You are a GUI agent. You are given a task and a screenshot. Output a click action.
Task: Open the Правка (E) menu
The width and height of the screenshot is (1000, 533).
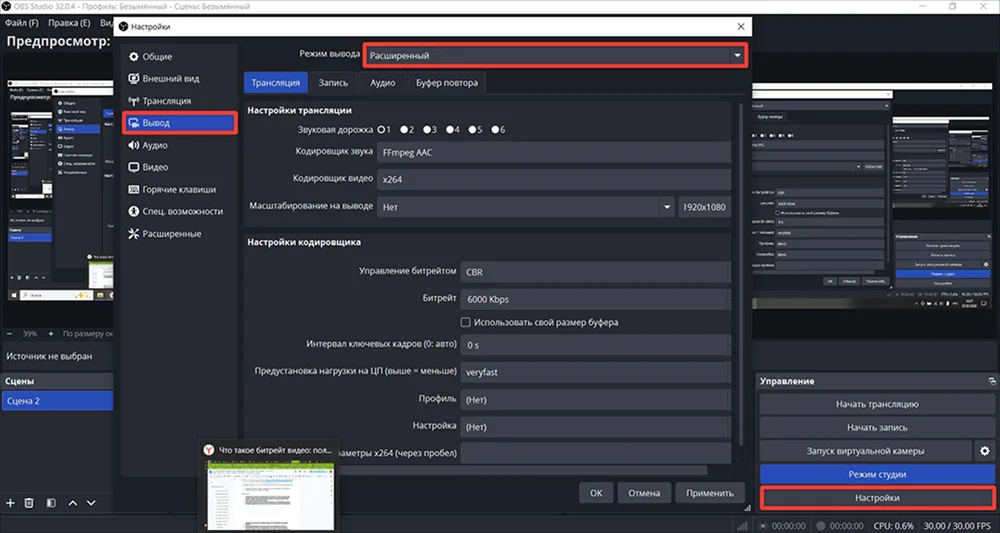(x=69, y=23)
